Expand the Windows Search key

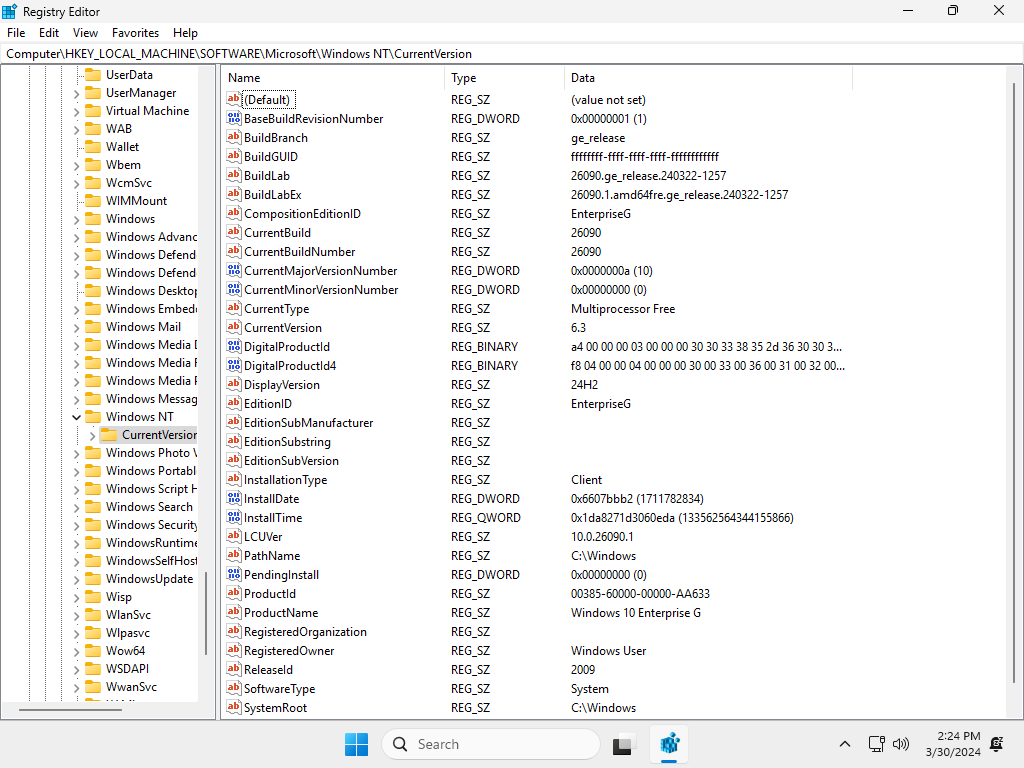pyautogui.click(x=76, y=507)
